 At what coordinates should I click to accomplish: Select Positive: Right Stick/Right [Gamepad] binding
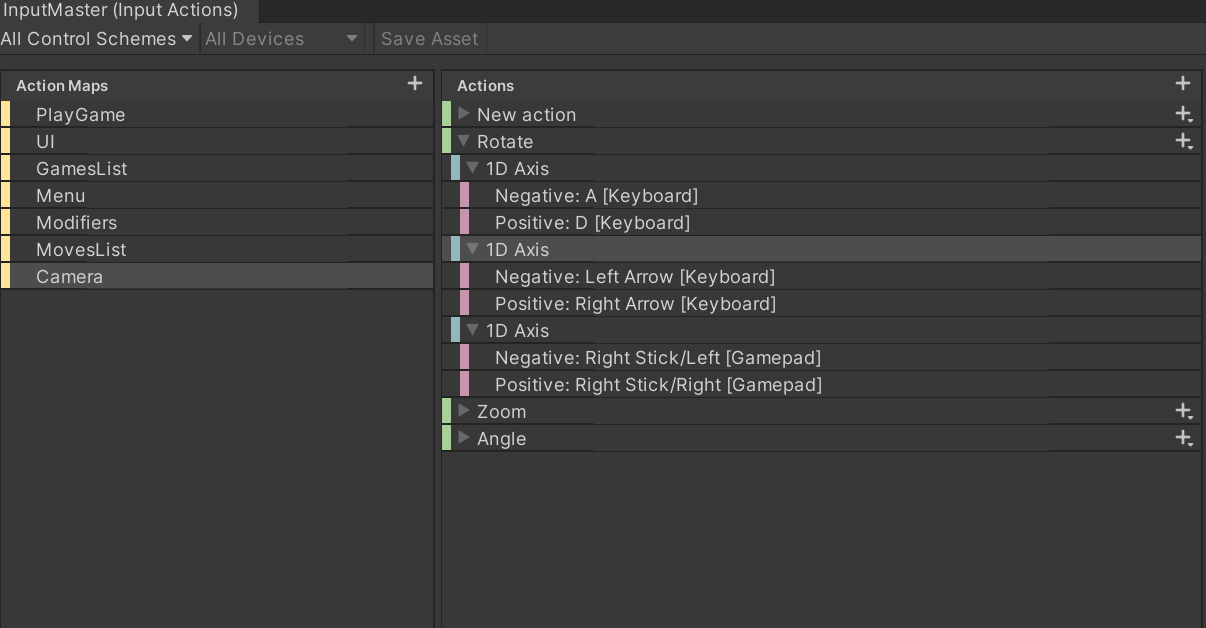(x=658, y=385)
